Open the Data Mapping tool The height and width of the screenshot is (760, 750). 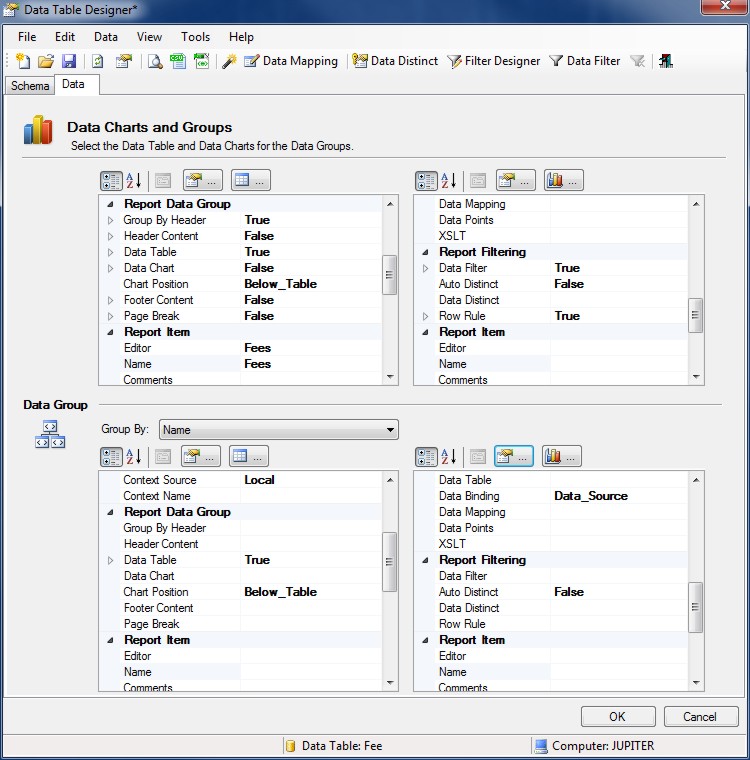290,61
